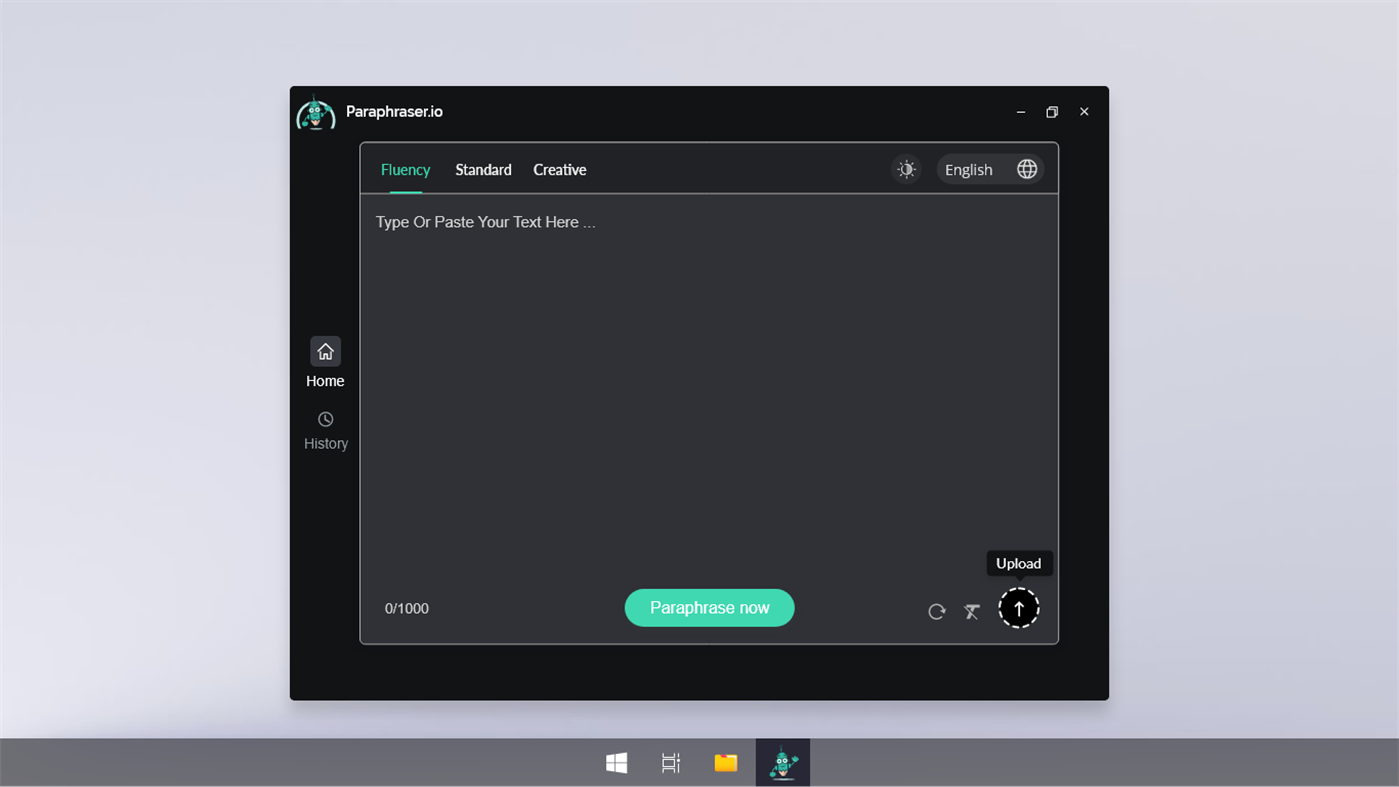Switch to the Fluency tab

[x=405, y=169]
